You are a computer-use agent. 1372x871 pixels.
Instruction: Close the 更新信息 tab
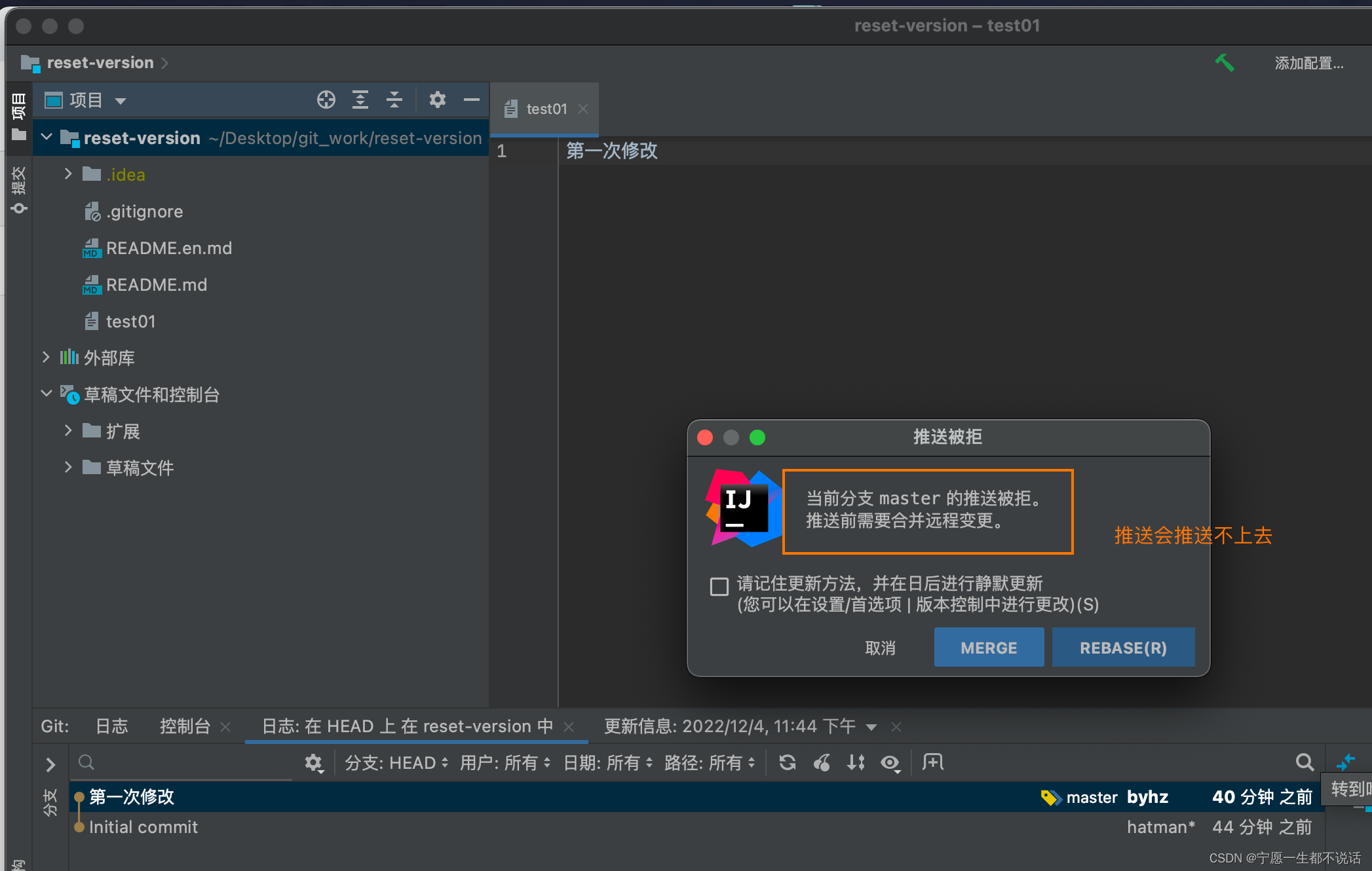896,727
